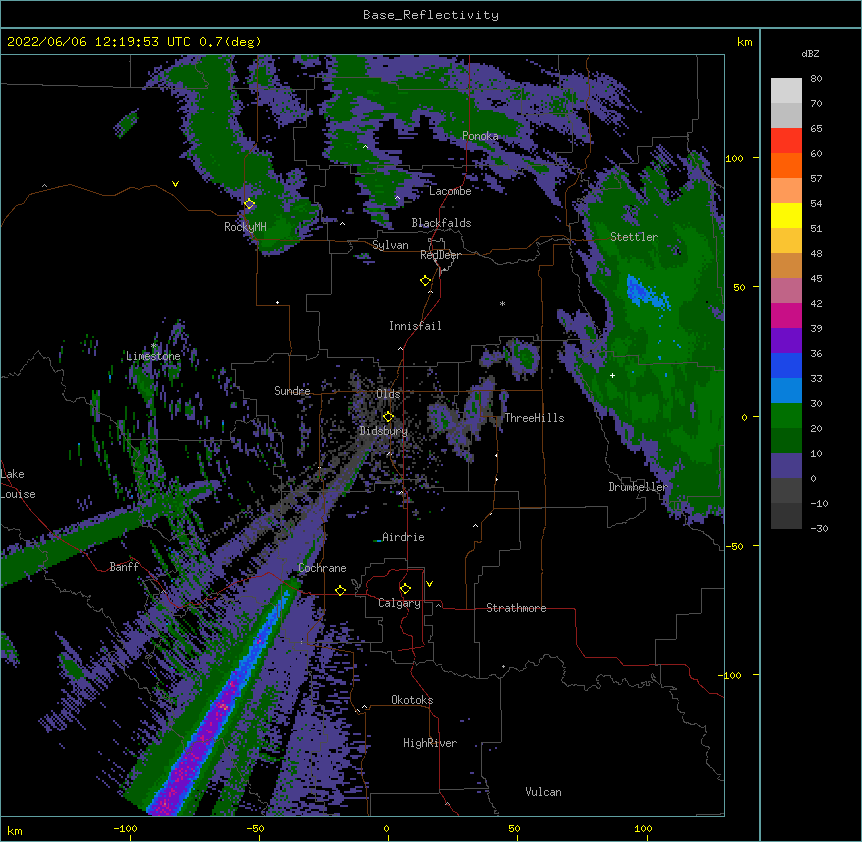
Task: Select the 60 dBZ orange color swatch
Action: click(786, 165)
